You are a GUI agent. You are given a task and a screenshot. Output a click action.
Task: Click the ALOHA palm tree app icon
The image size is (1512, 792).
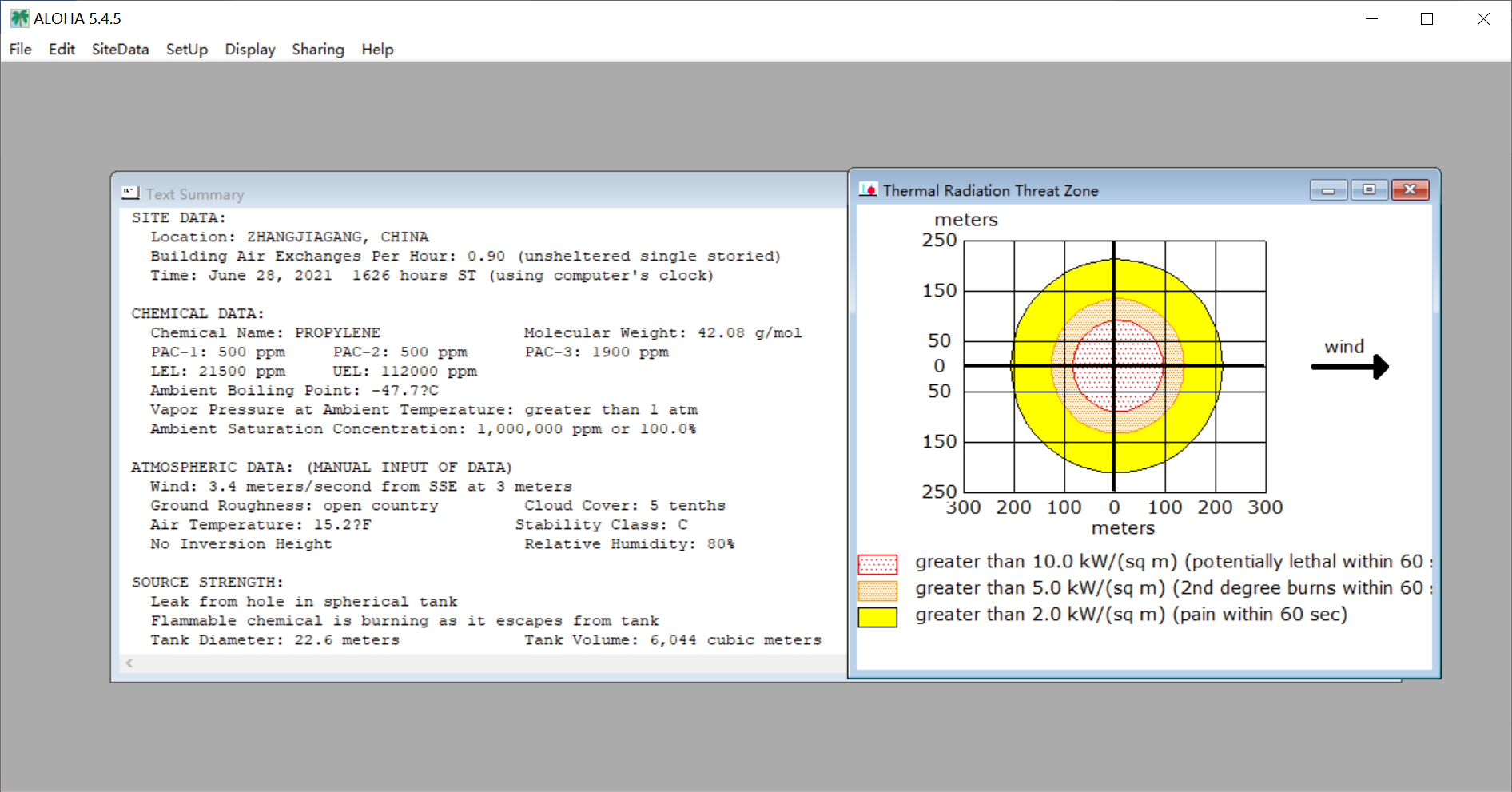(x=19, y=18)
